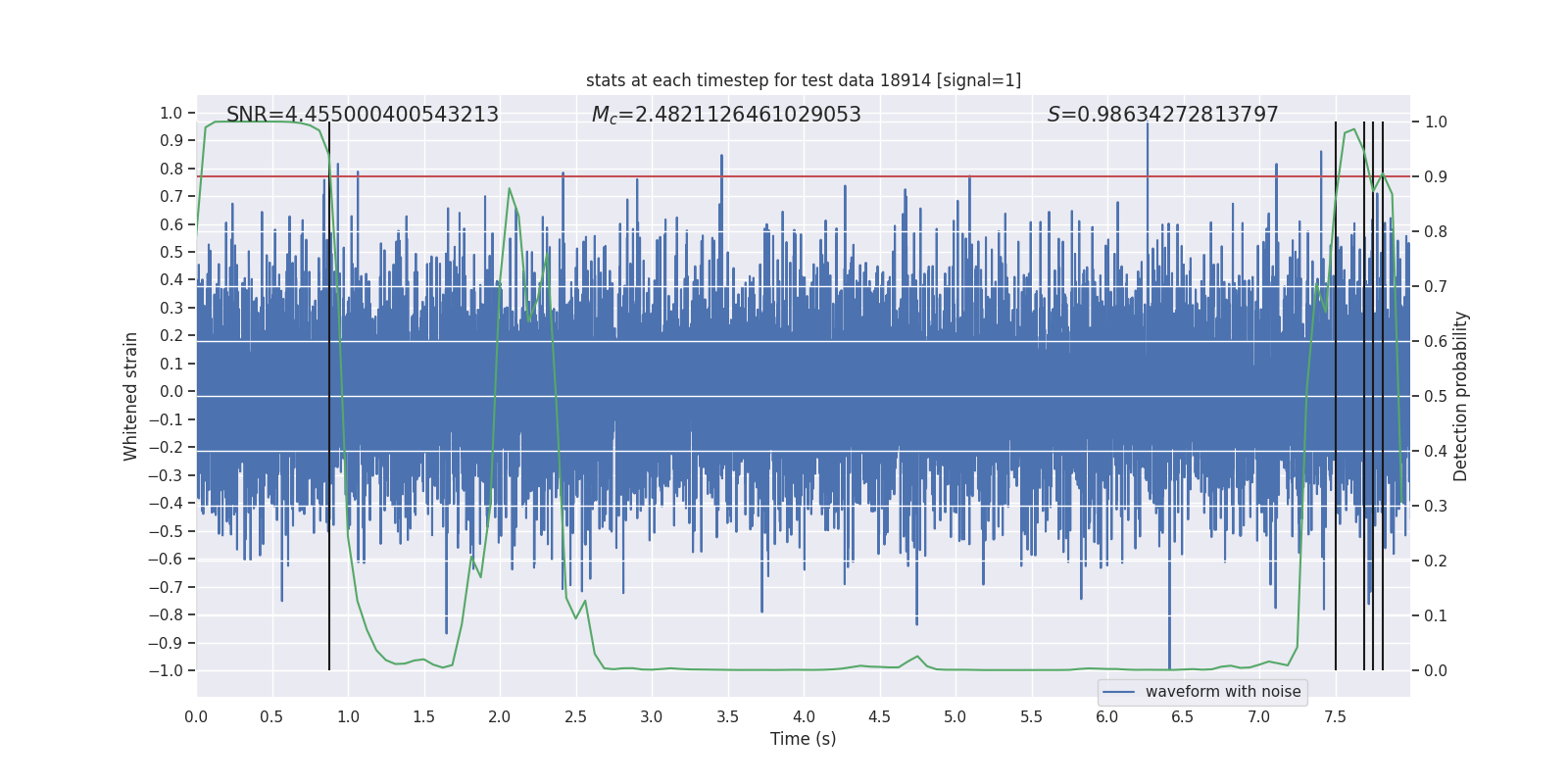This screenshot has height=784, width=1568.
Task: Click the −0.7 tick on the Whitened strain axis
Action: click(166, 587)
